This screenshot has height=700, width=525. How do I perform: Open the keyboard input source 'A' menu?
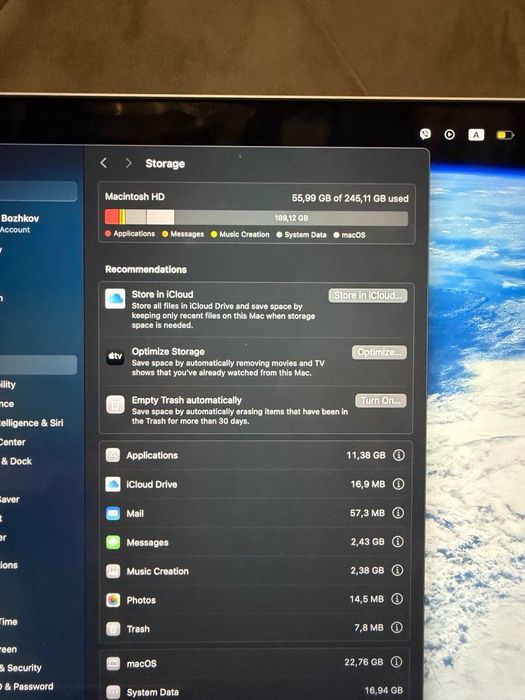[x=476, y=135]
